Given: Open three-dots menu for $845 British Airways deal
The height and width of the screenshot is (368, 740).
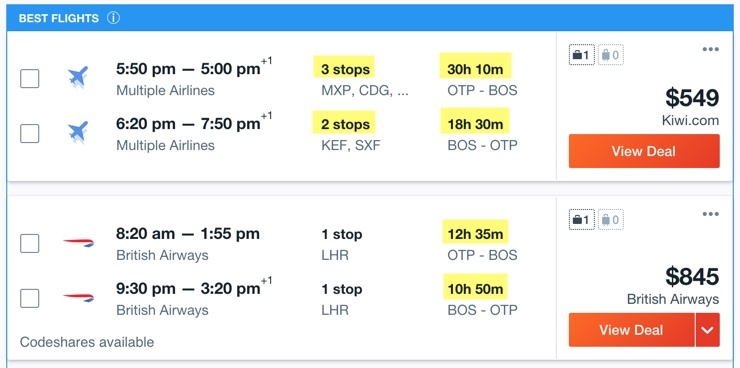Looking at the screenshot, I should pyautogui.click(x=710, y=215).
